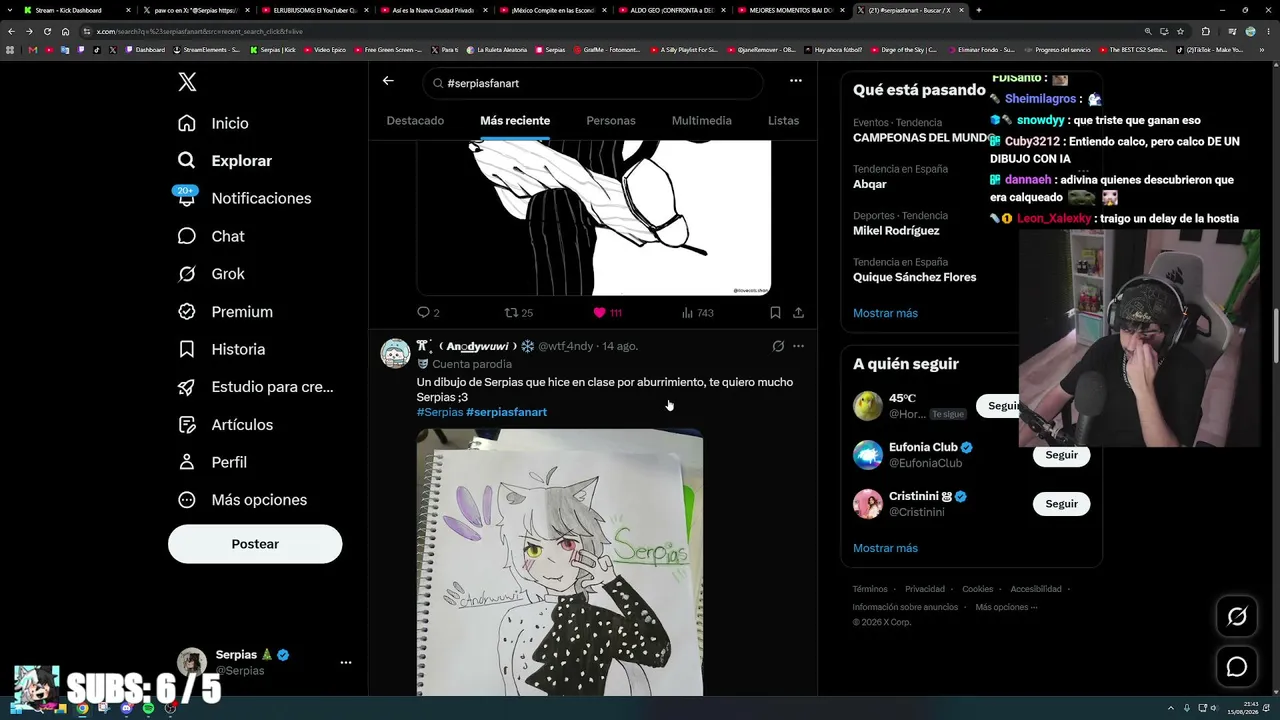Screen dimensions: 1280x720
Task: Follow Cristinini
Action: click(x=1061, y=504)
